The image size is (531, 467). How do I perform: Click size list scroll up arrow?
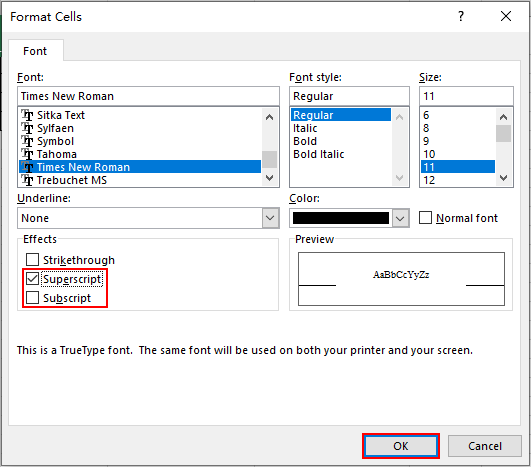coord(503,117)
